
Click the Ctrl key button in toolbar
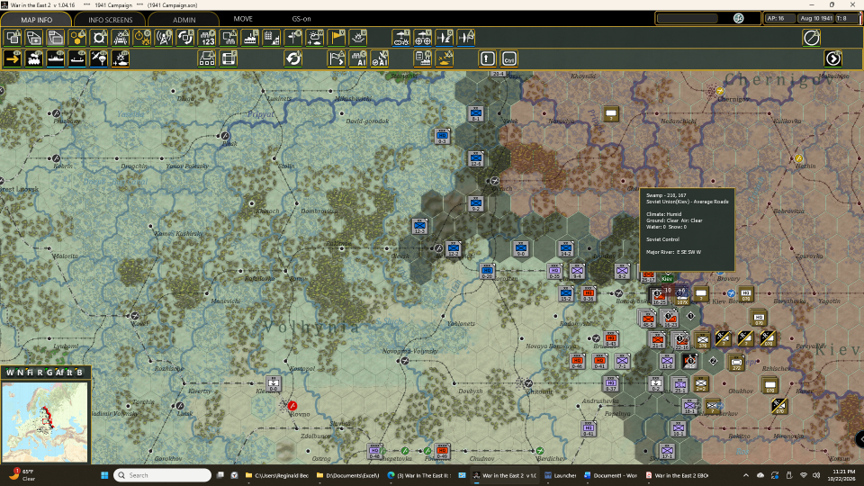pyautogui.click(x=509, y=58)
